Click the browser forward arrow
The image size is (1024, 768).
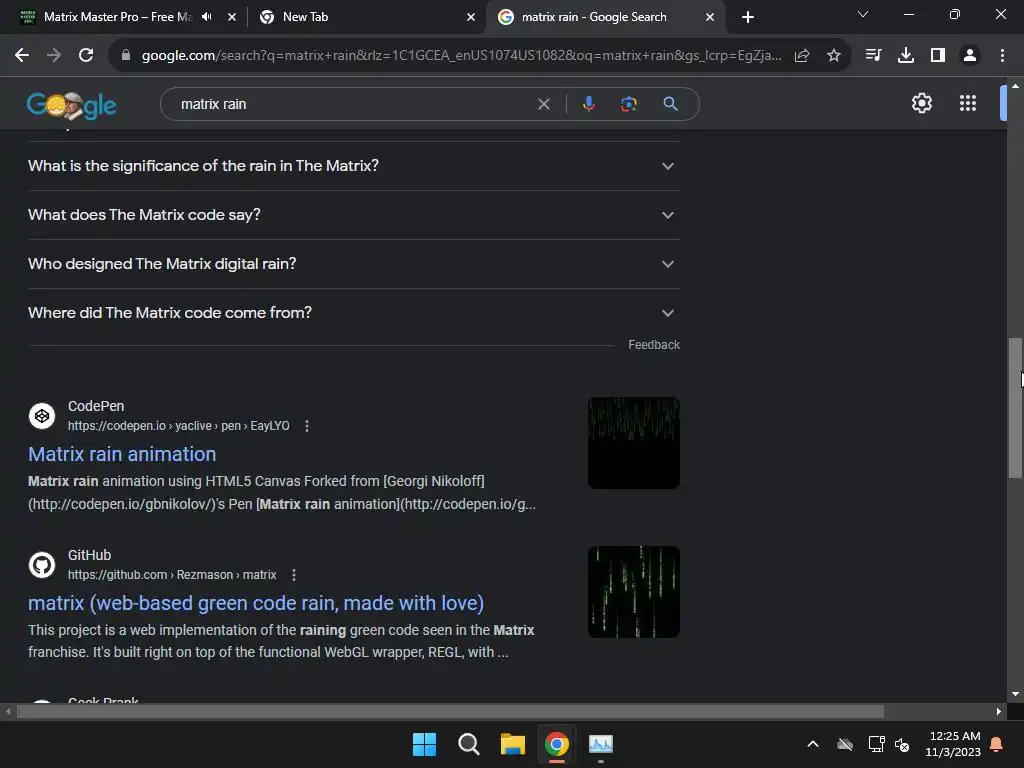coord(54,56)
